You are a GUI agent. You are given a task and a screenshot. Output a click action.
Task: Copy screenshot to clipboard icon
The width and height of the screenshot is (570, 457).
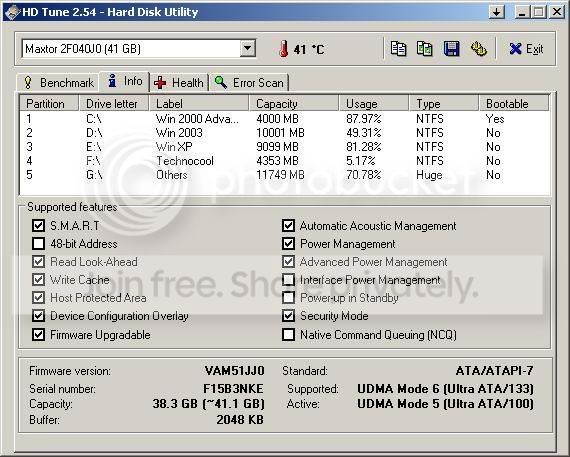424,49
